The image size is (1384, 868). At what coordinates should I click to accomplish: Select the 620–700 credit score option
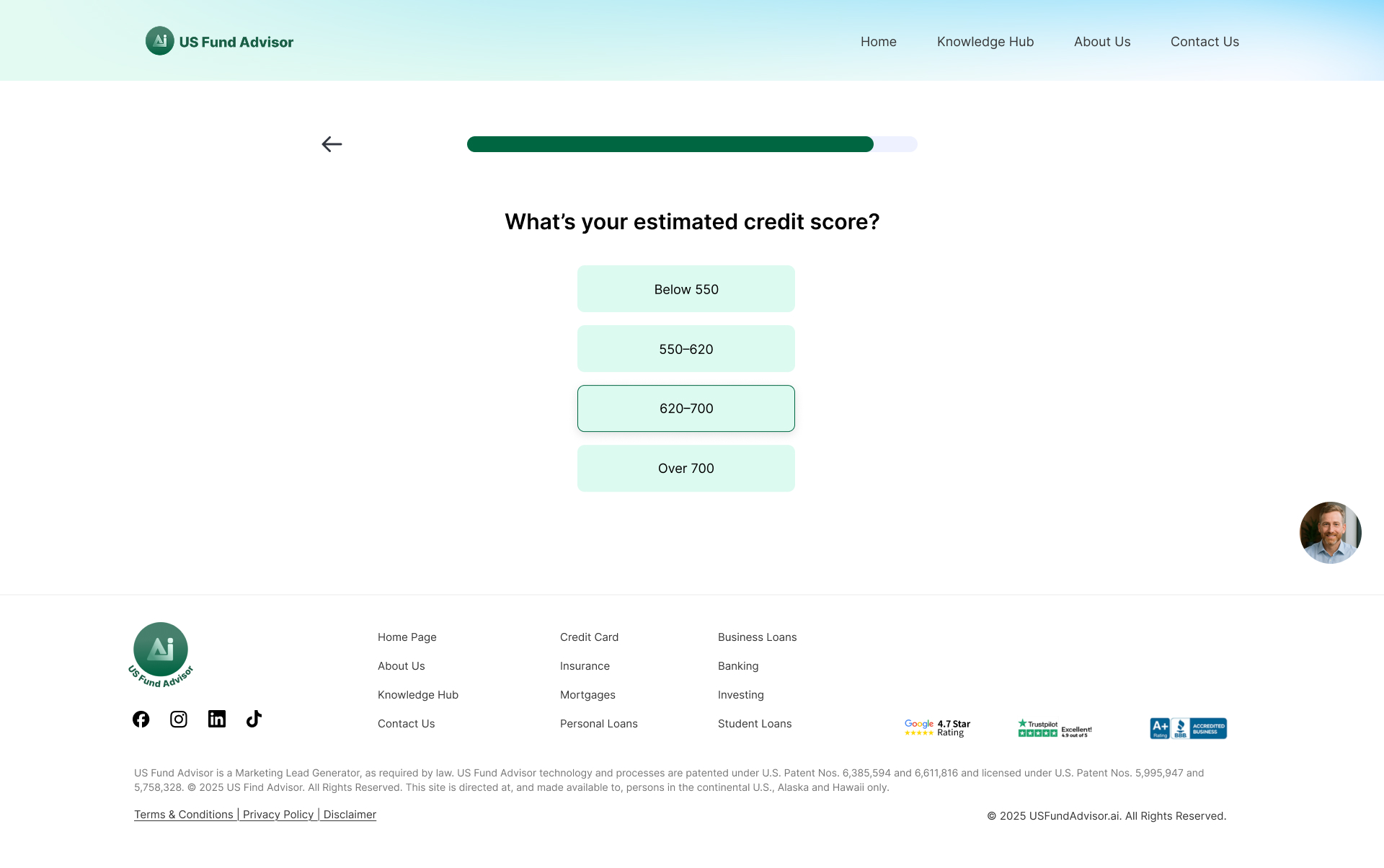tap(686, 409)
